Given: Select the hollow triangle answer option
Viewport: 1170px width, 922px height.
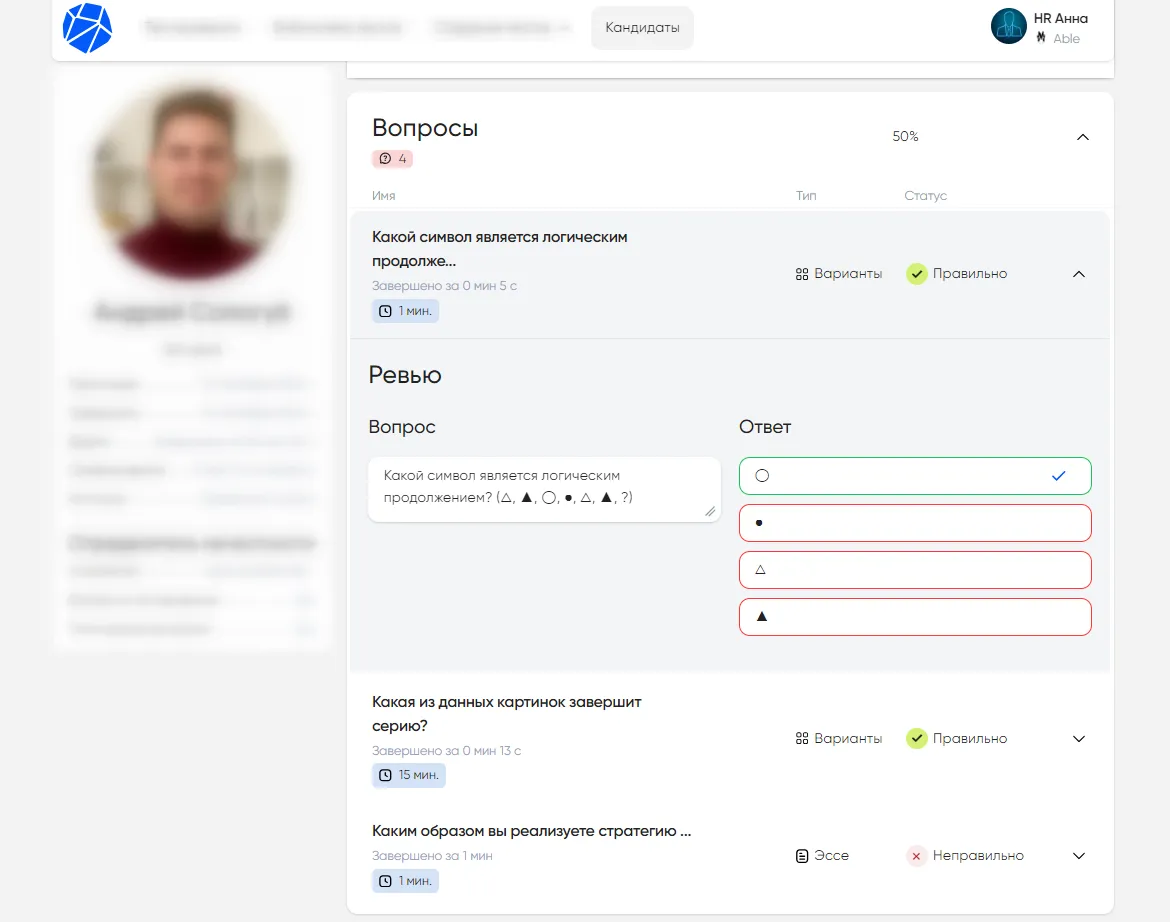Looking at the screenshot, I should tap(914, 570).
